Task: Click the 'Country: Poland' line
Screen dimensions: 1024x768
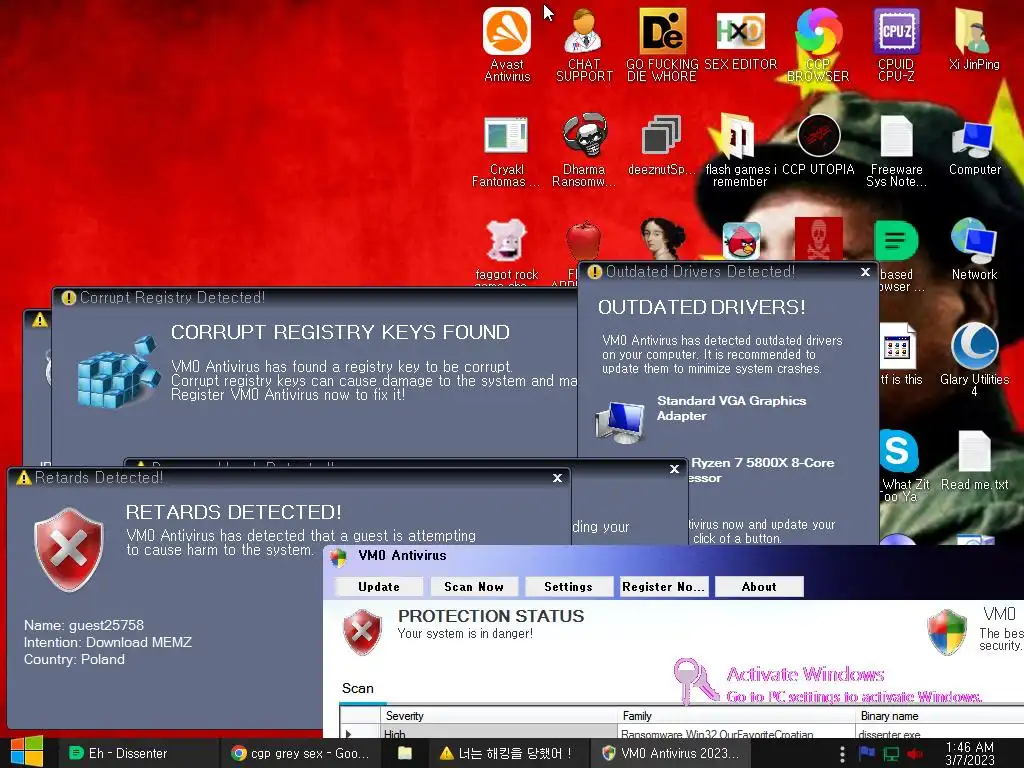Action: (x=74, y=659)
